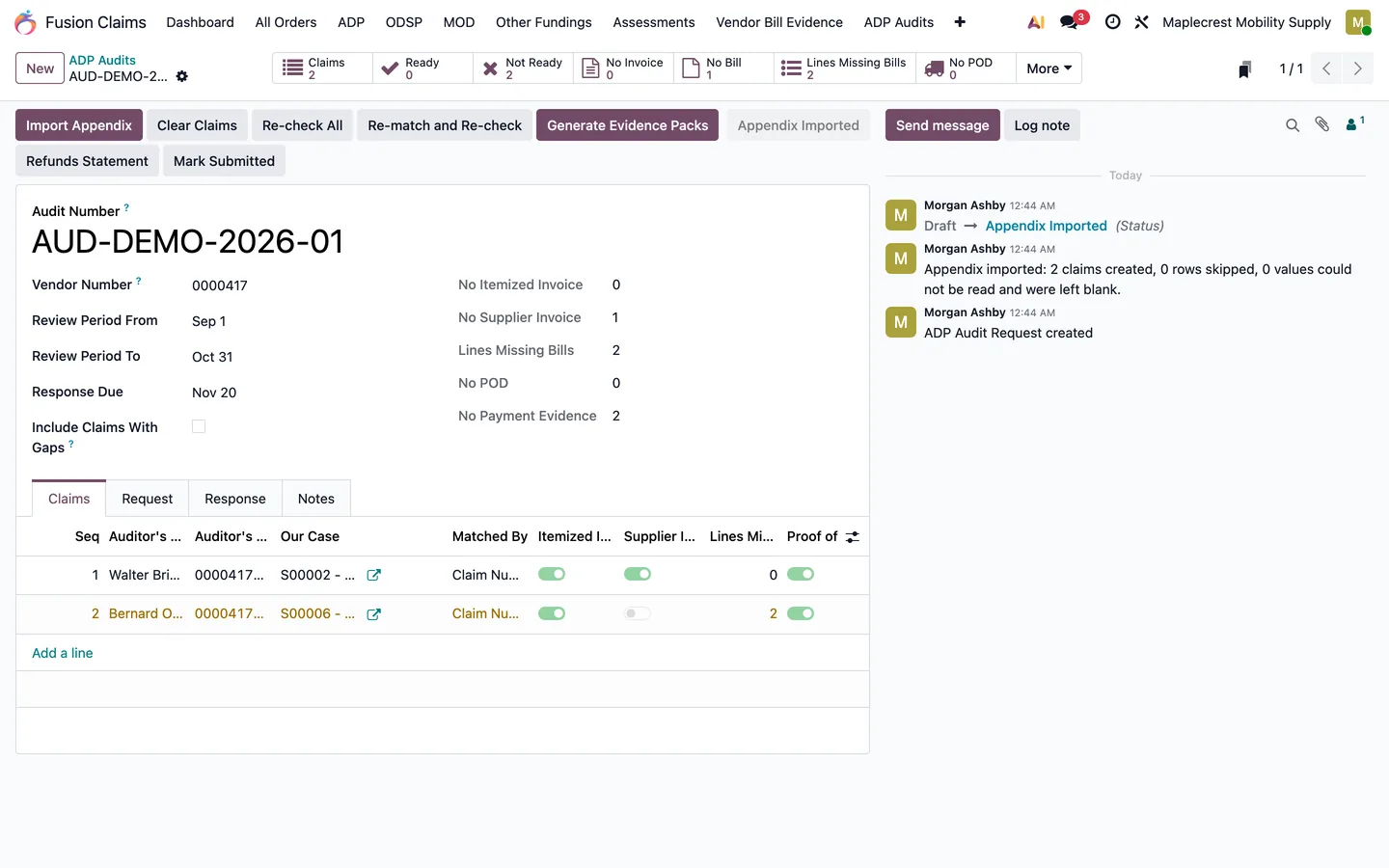Add a new menu item with plus icon
Viewport: 1389px width, 868px height.
pyautogui.click(x=960, y=22)
